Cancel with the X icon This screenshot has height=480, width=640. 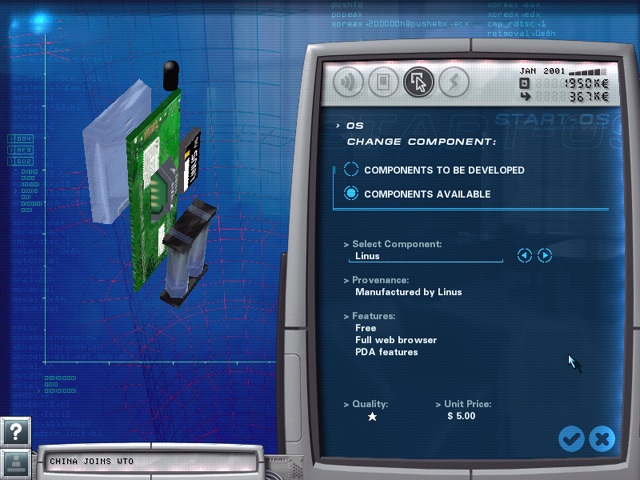pos(602,438)
